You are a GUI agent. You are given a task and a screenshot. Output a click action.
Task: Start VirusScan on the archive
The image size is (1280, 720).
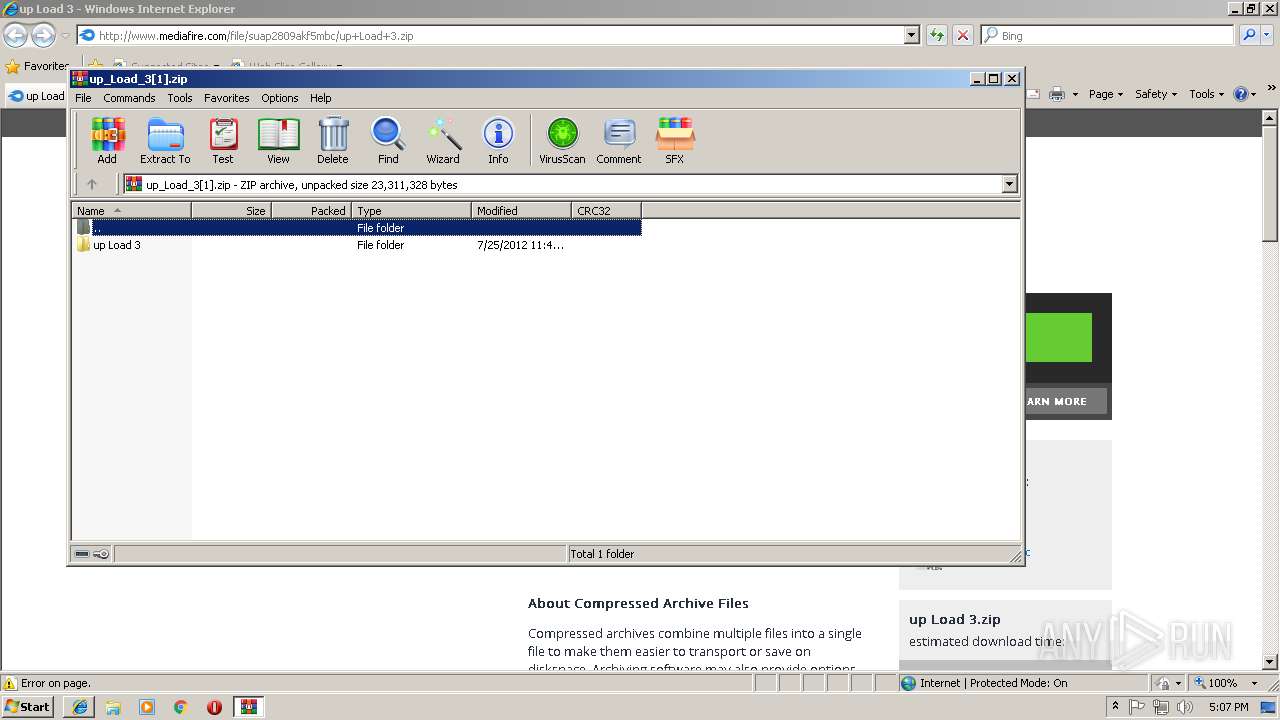point(562,141)
